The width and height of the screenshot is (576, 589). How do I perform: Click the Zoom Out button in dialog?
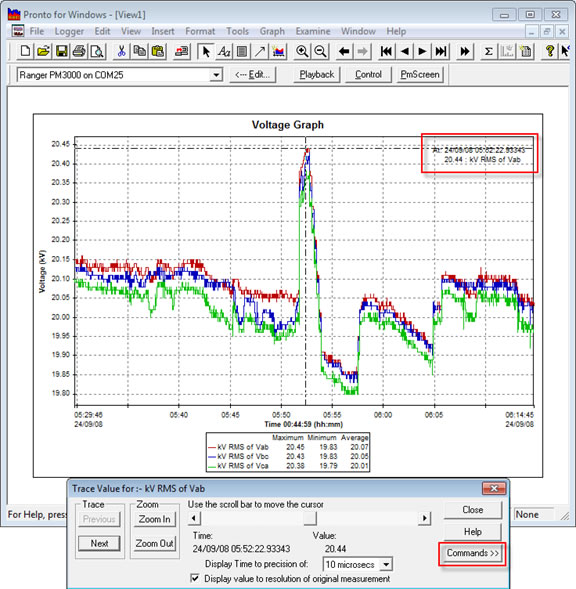(x=154, y=543)
